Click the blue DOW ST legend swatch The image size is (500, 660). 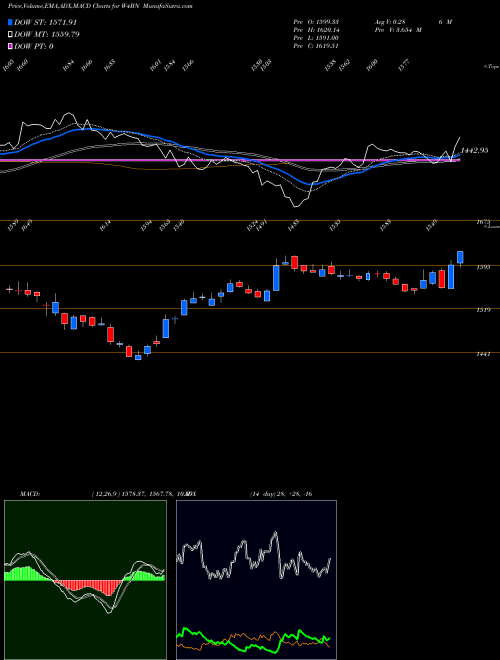click(x=10, y=22)
